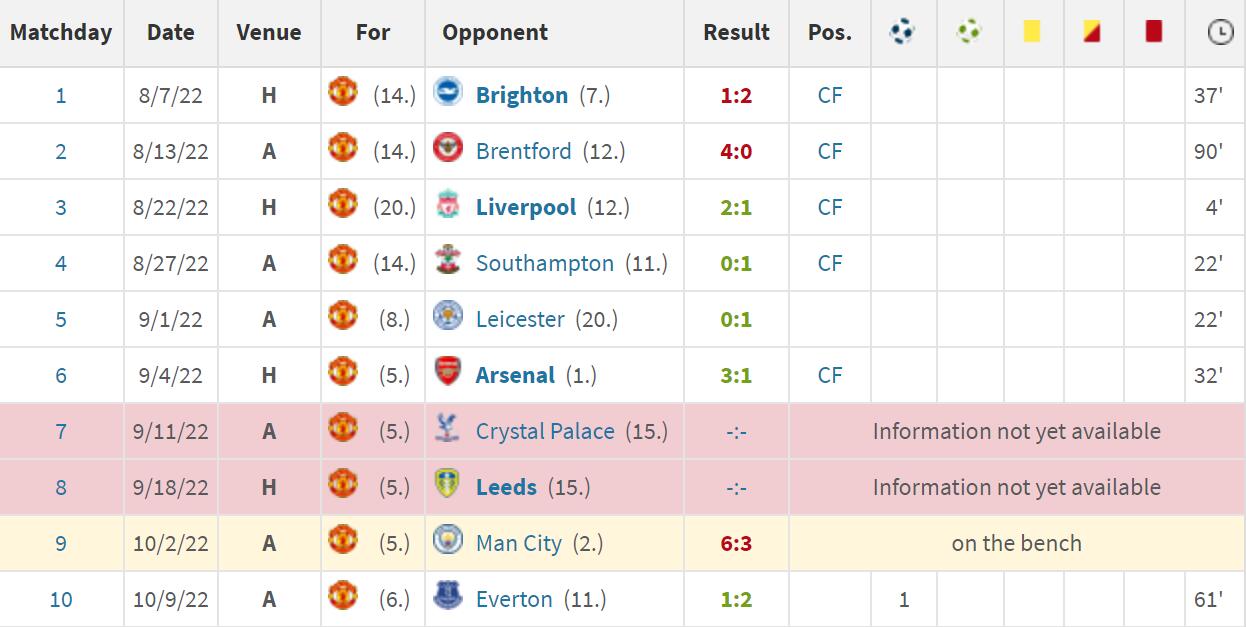This screenshot has height=627, width=1246.
Task: Click the Everton club crest icon
Action: (x=447, y=597)
